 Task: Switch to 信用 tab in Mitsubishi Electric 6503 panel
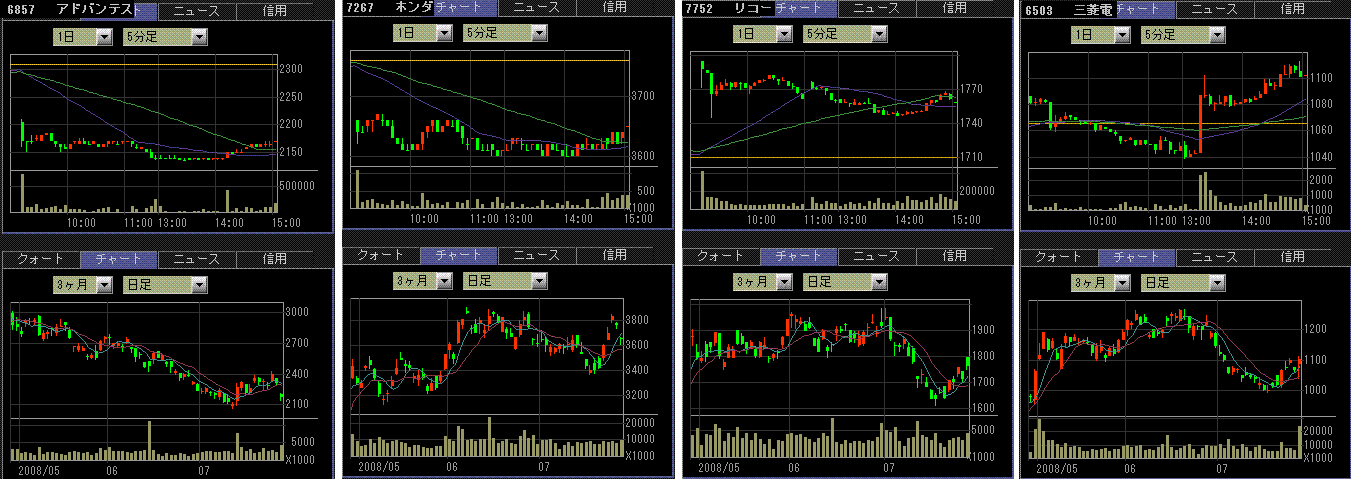pos(1292,8)
